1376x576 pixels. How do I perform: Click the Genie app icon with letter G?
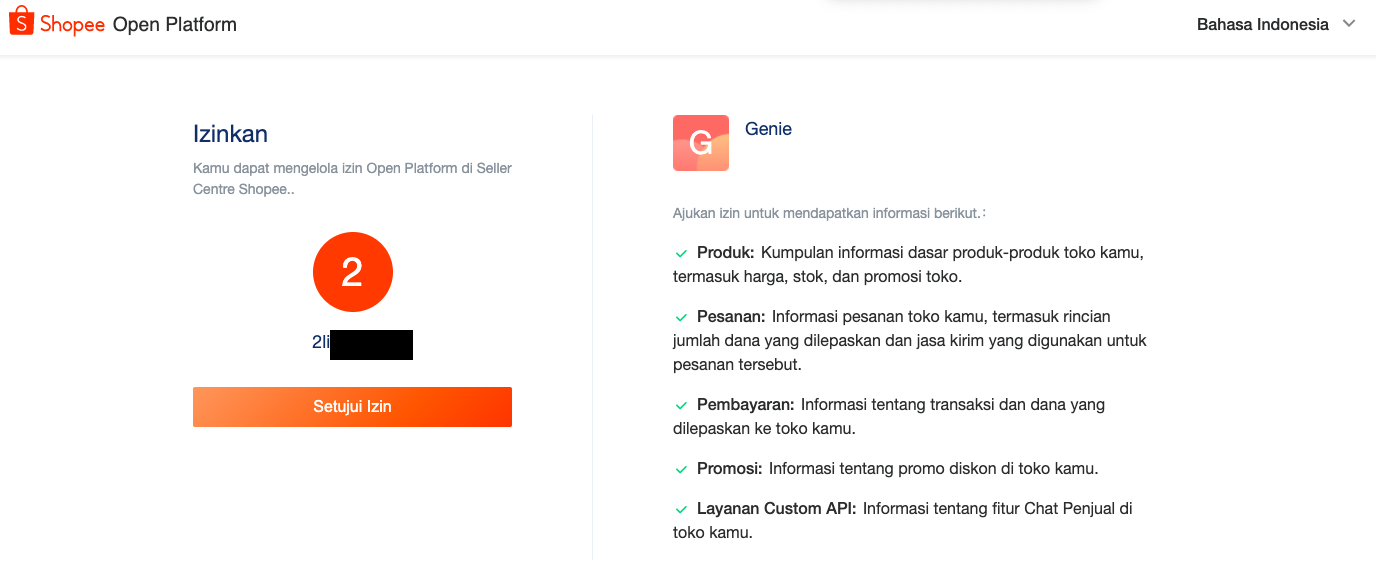coord(701,143)
